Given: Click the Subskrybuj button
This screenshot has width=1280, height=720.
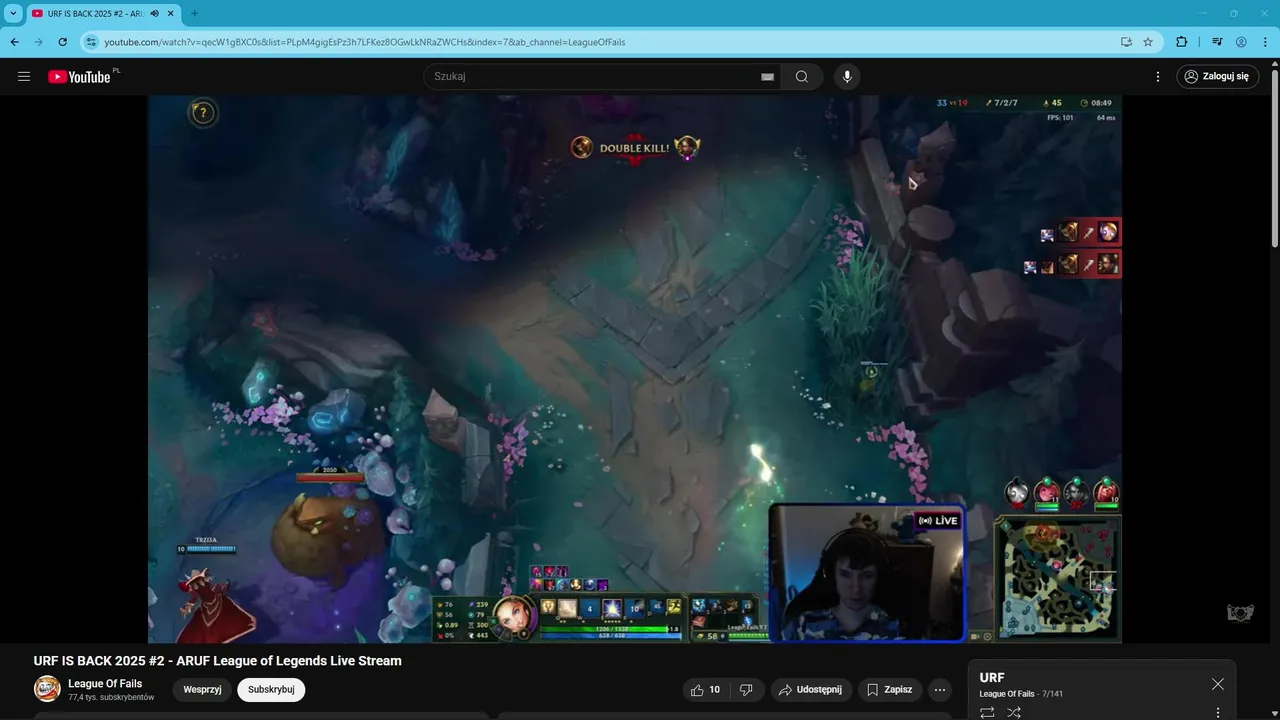Looking at the screenshot, I should point(271,689).
